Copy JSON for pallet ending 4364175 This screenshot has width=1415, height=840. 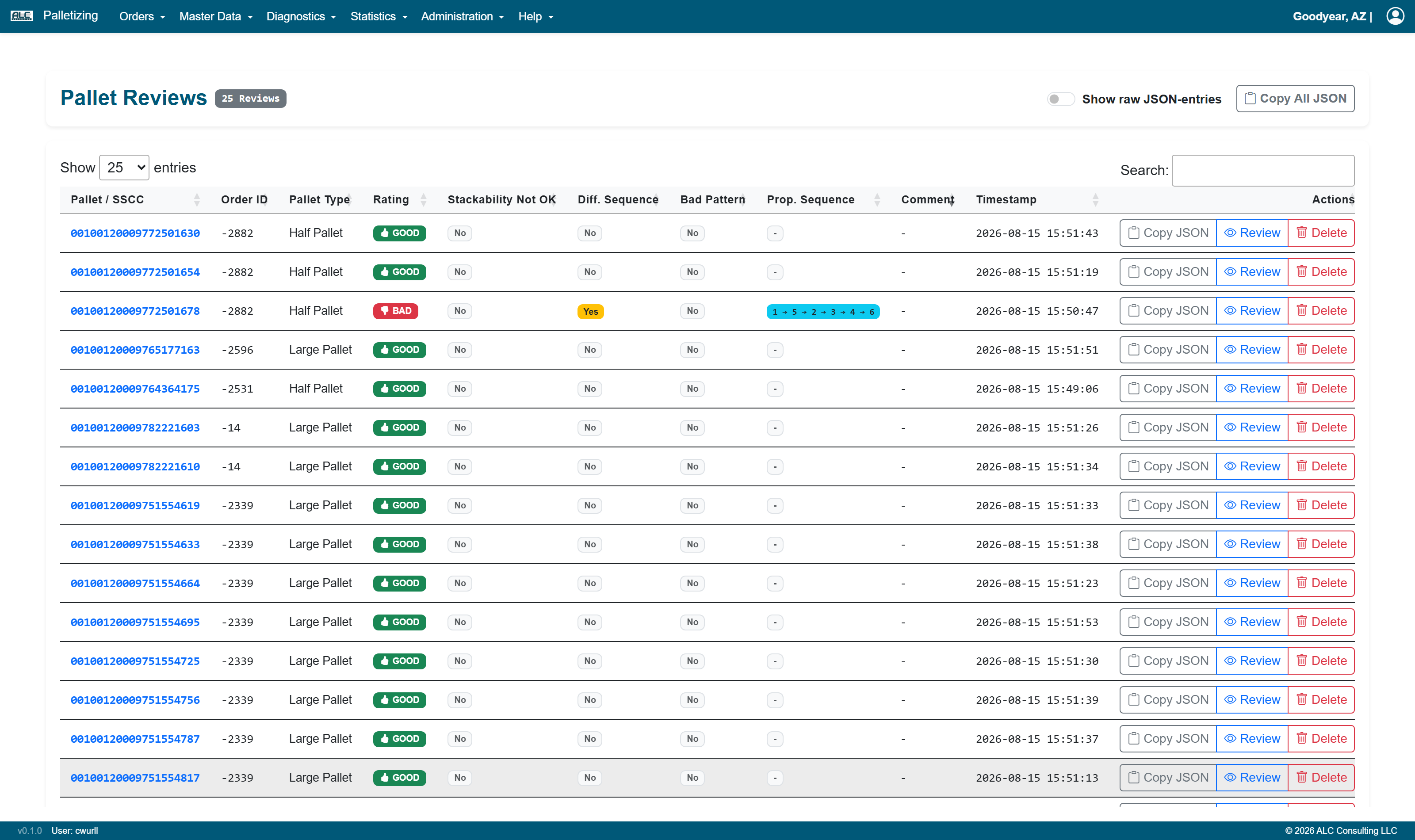click(1168, 389)
